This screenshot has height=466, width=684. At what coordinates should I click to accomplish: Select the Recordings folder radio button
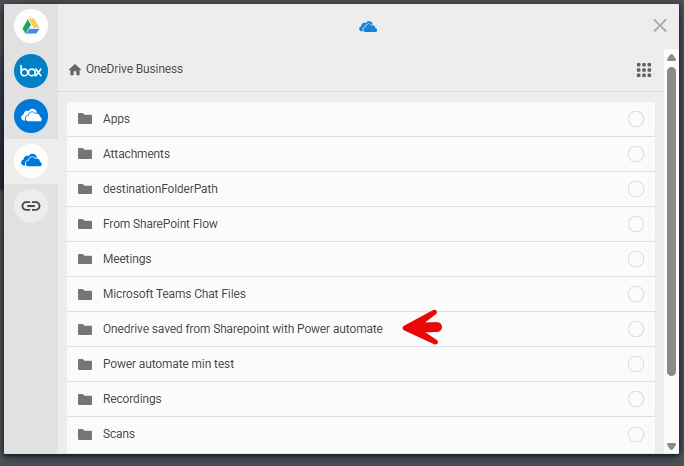tap(636, 399)
